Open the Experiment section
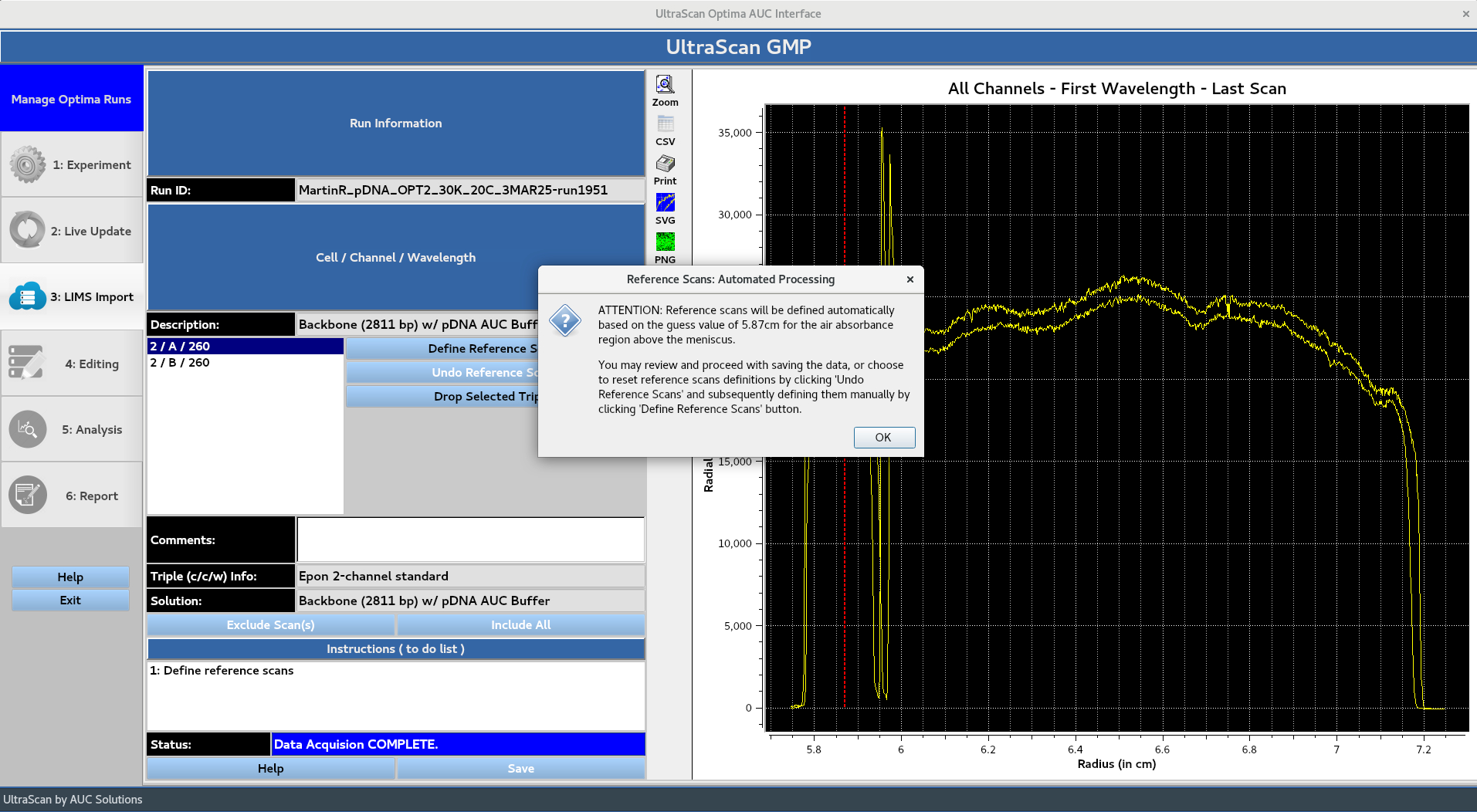This screenshot has width=1477, height=812. (72, 164)
